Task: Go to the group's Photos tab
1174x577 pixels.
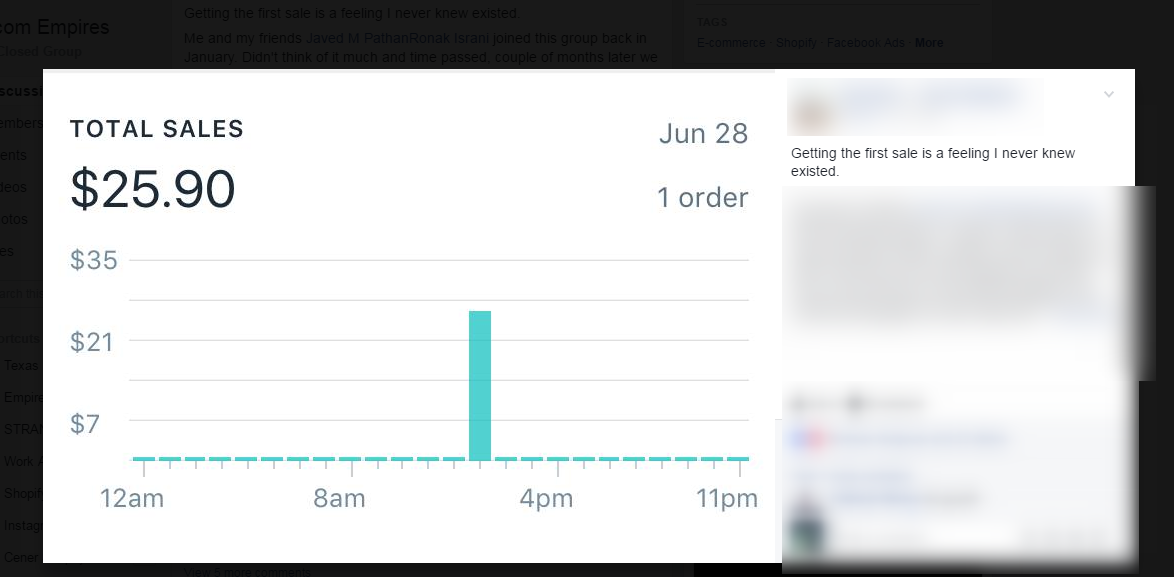Action: [14, 219]
